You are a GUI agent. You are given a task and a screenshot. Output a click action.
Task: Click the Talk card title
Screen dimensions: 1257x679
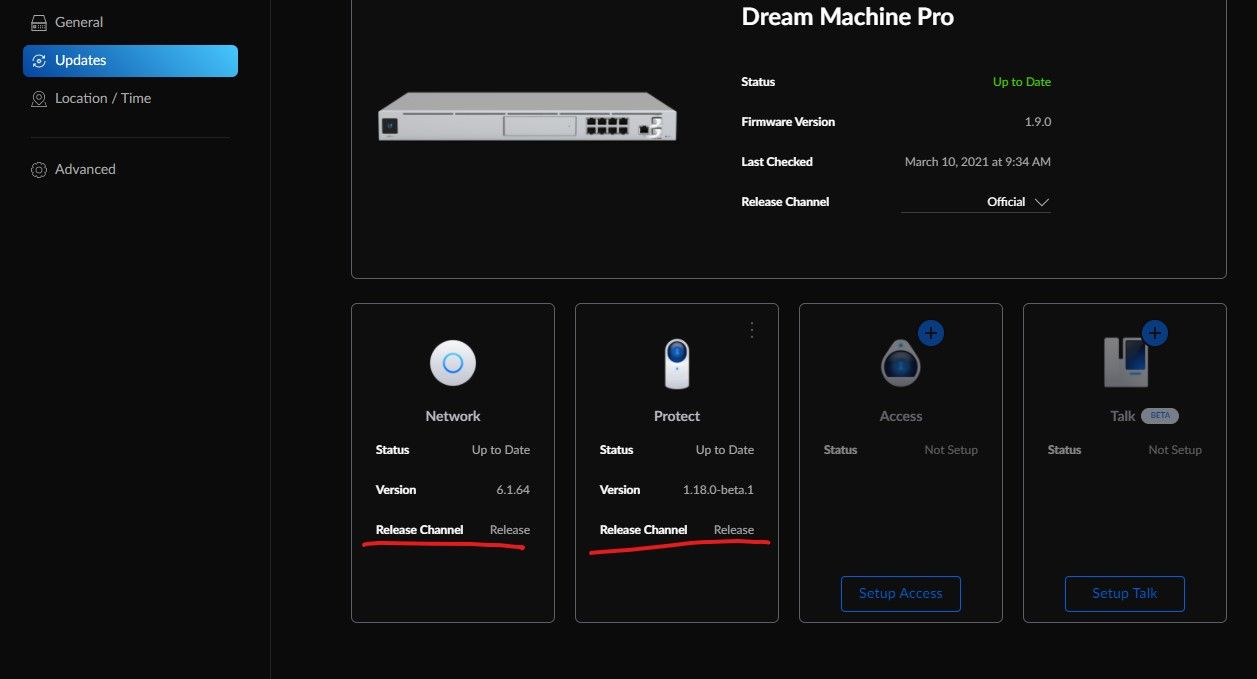coord(1123,416)
